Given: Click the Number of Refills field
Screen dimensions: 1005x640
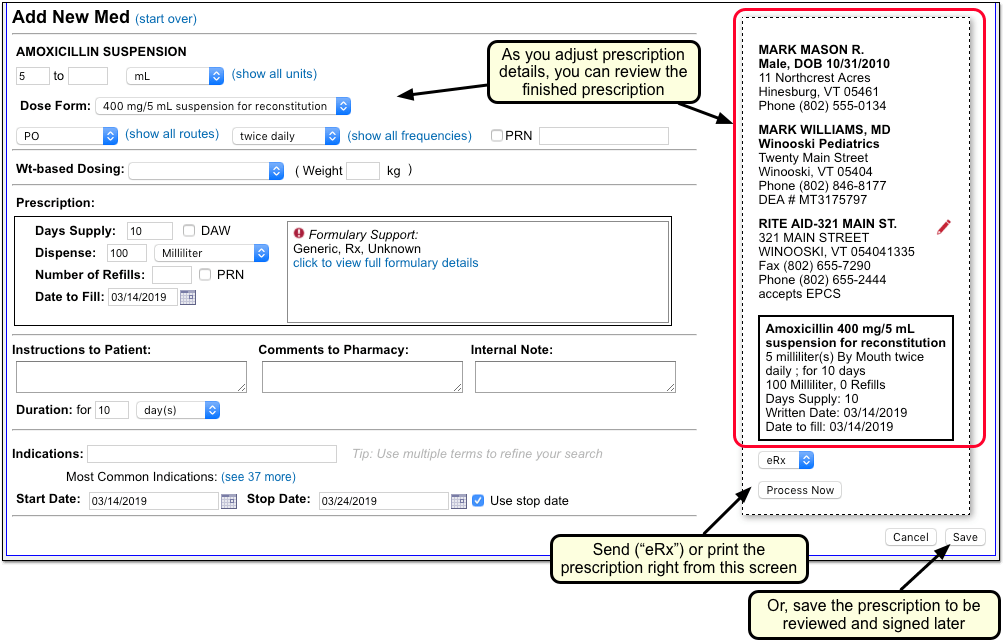Looking at the screenshot, I should (x=172, y=275).
